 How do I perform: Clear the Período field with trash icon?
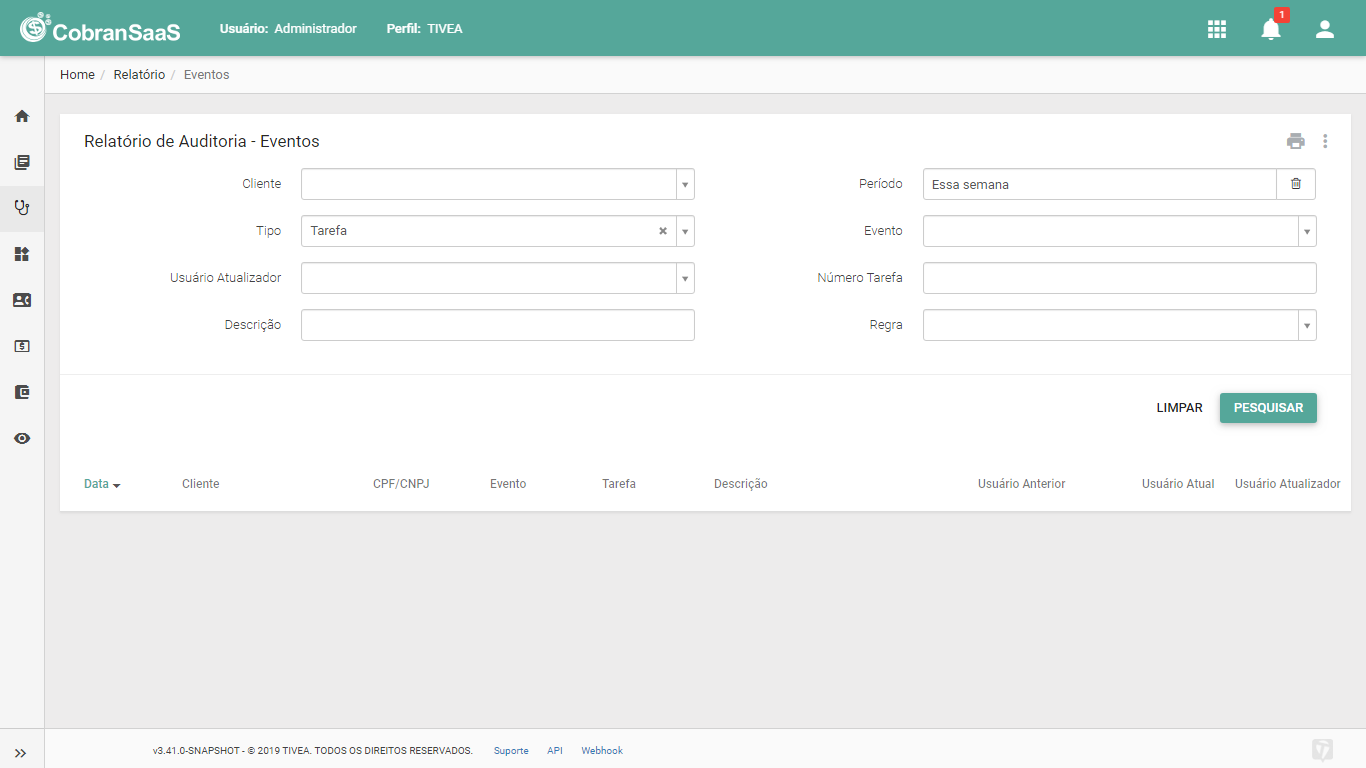point(1296,184)
